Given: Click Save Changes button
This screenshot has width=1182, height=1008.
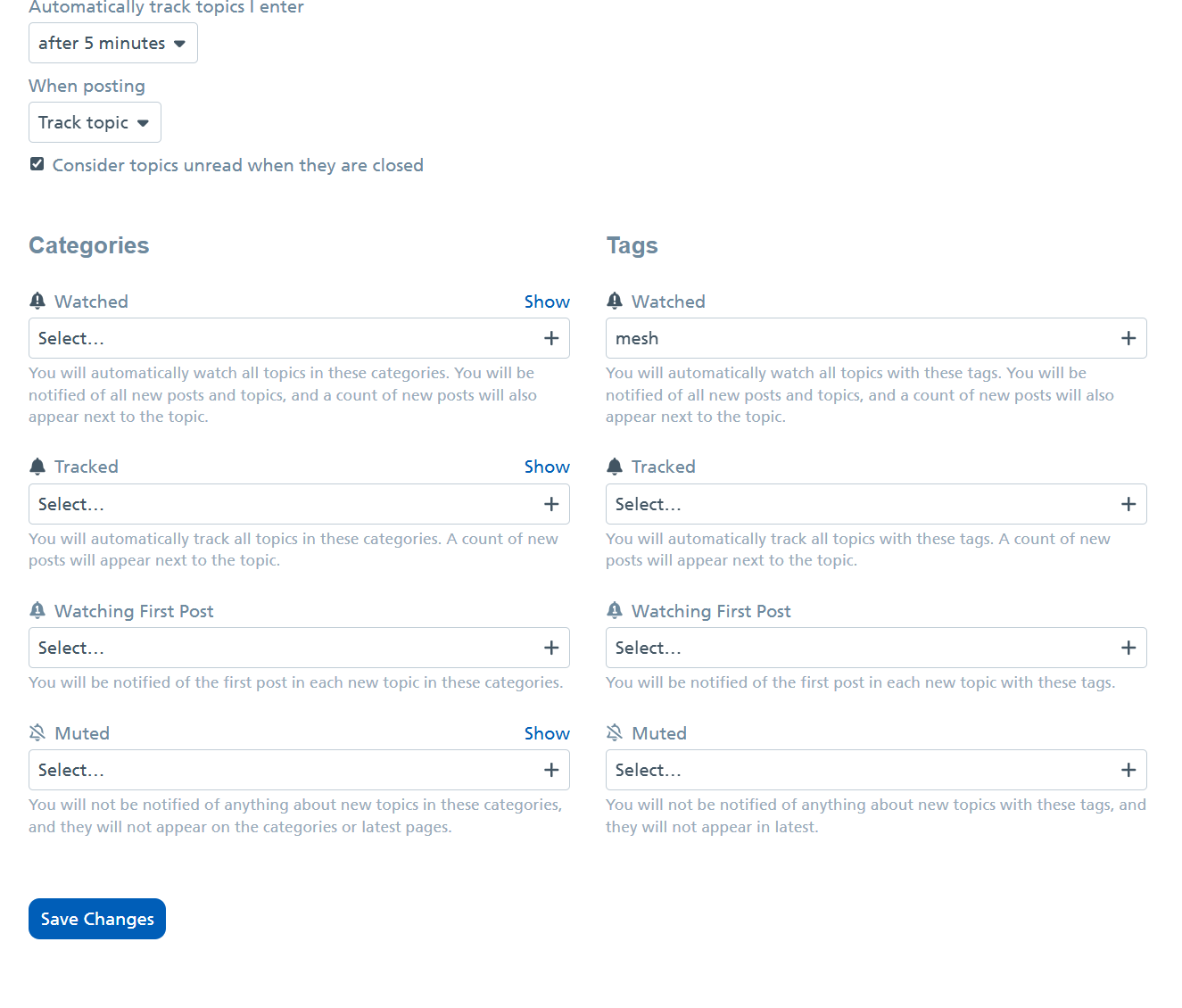Looking at the screenshot, I should click(97, 919).
